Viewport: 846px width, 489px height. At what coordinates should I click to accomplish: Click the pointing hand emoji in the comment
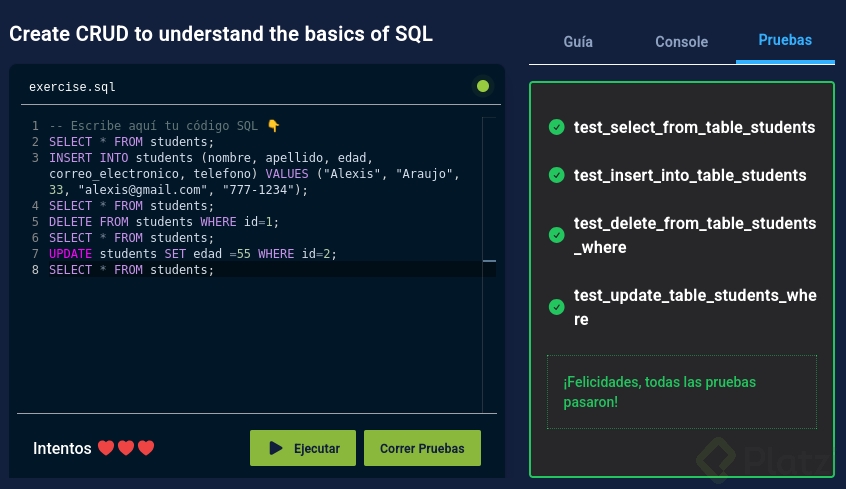click(273, 126)
